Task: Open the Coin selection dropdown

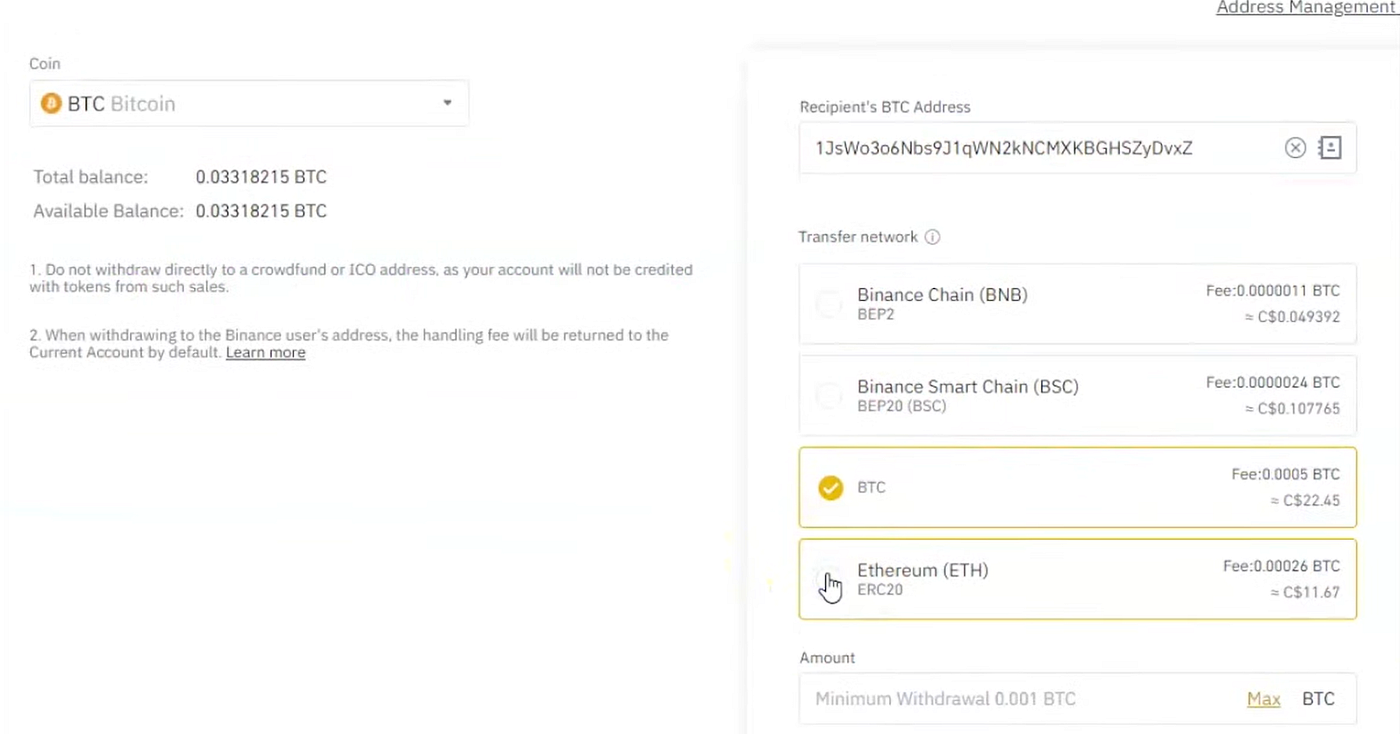Action: [x=447, y=103]
